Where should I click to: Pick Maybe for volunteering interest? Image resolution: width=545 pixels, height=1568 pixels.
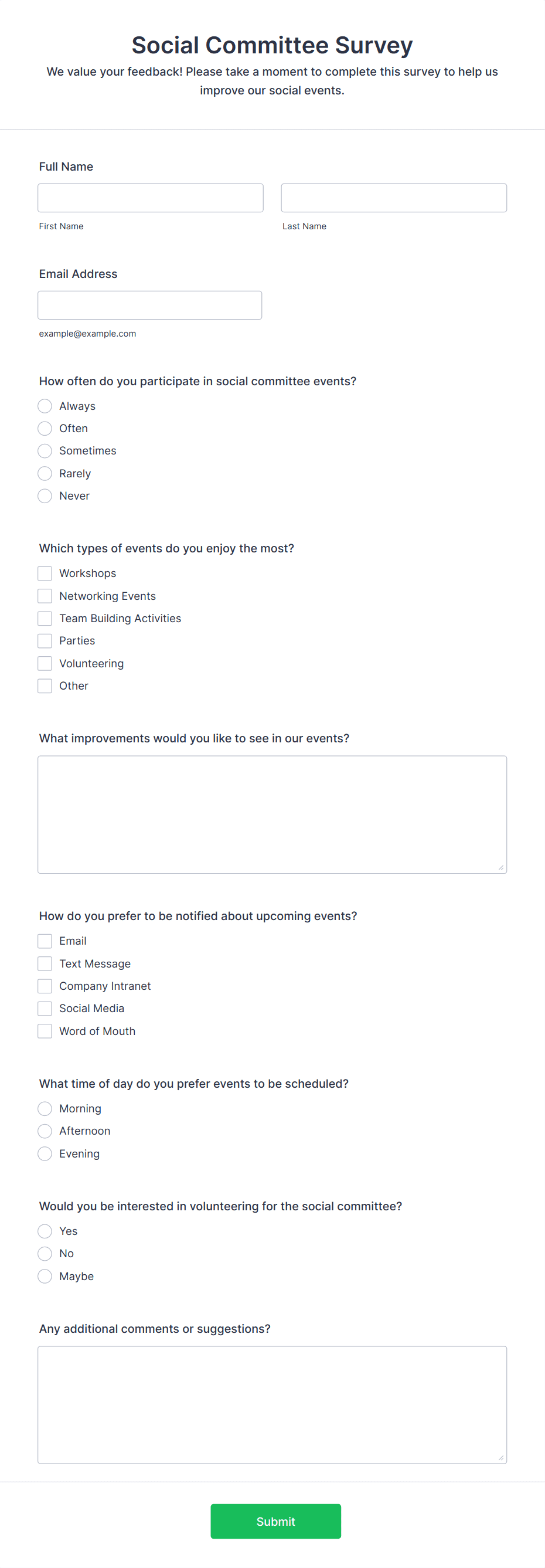click(45, 1277)
